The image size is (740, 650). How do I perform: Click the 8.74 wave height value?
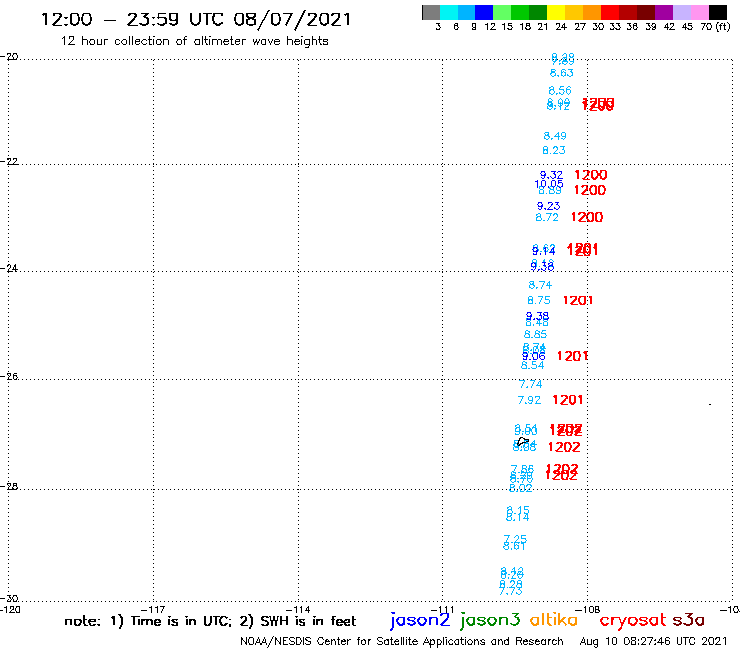tap(540, 285)
